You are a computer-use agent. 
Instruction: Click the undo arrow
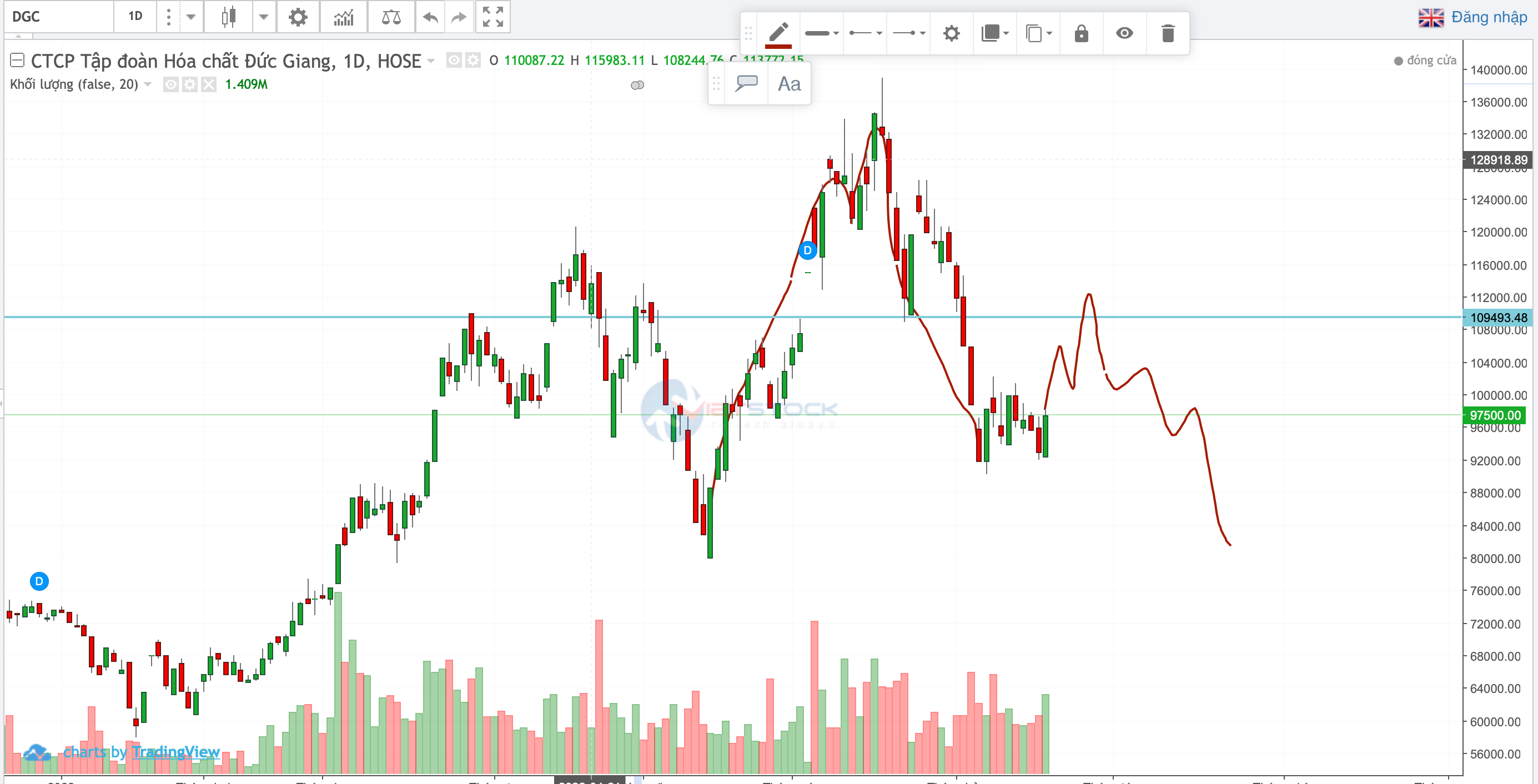click(430, 16)
